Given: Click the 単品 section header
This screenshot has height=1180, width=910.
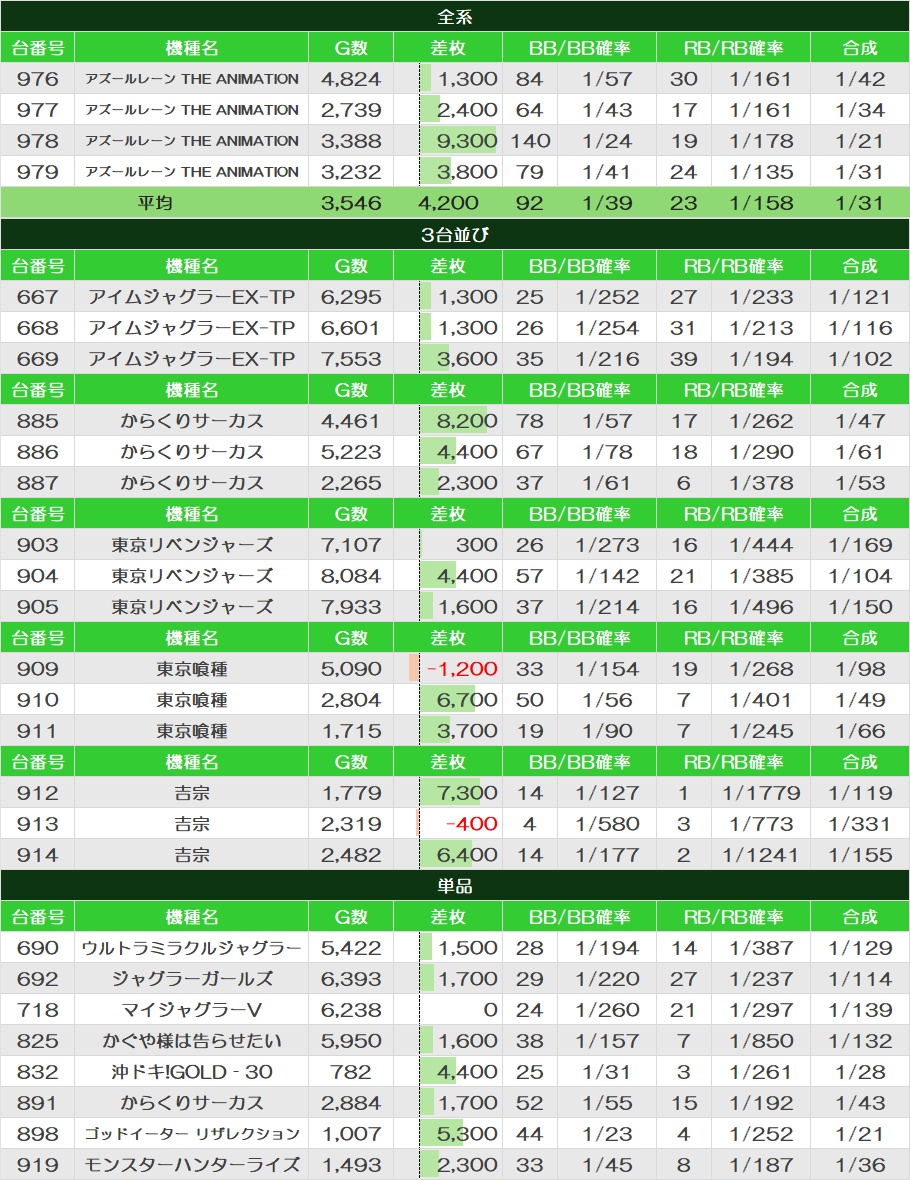Looking at the screenshot, I should click(455, 885).
